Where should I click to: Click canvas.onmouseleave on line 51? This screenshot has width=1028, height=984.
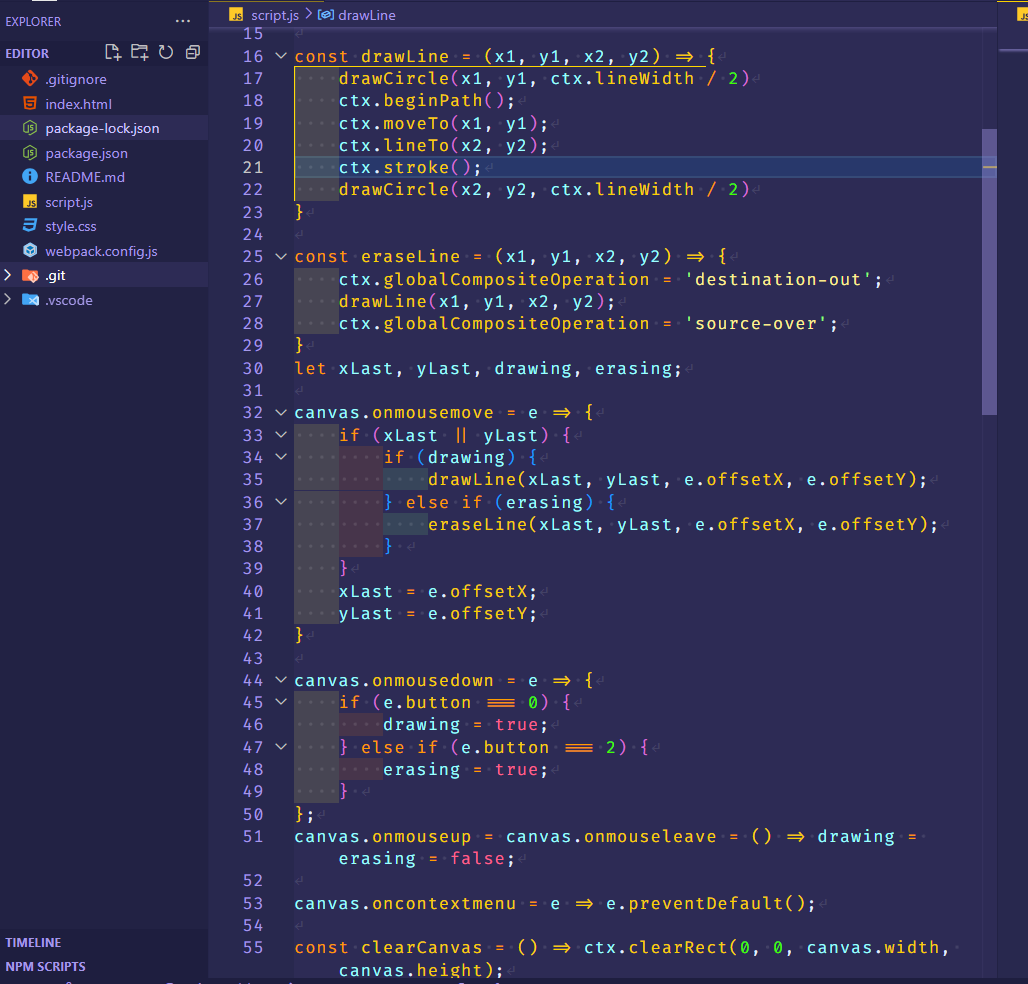point(610,836)
